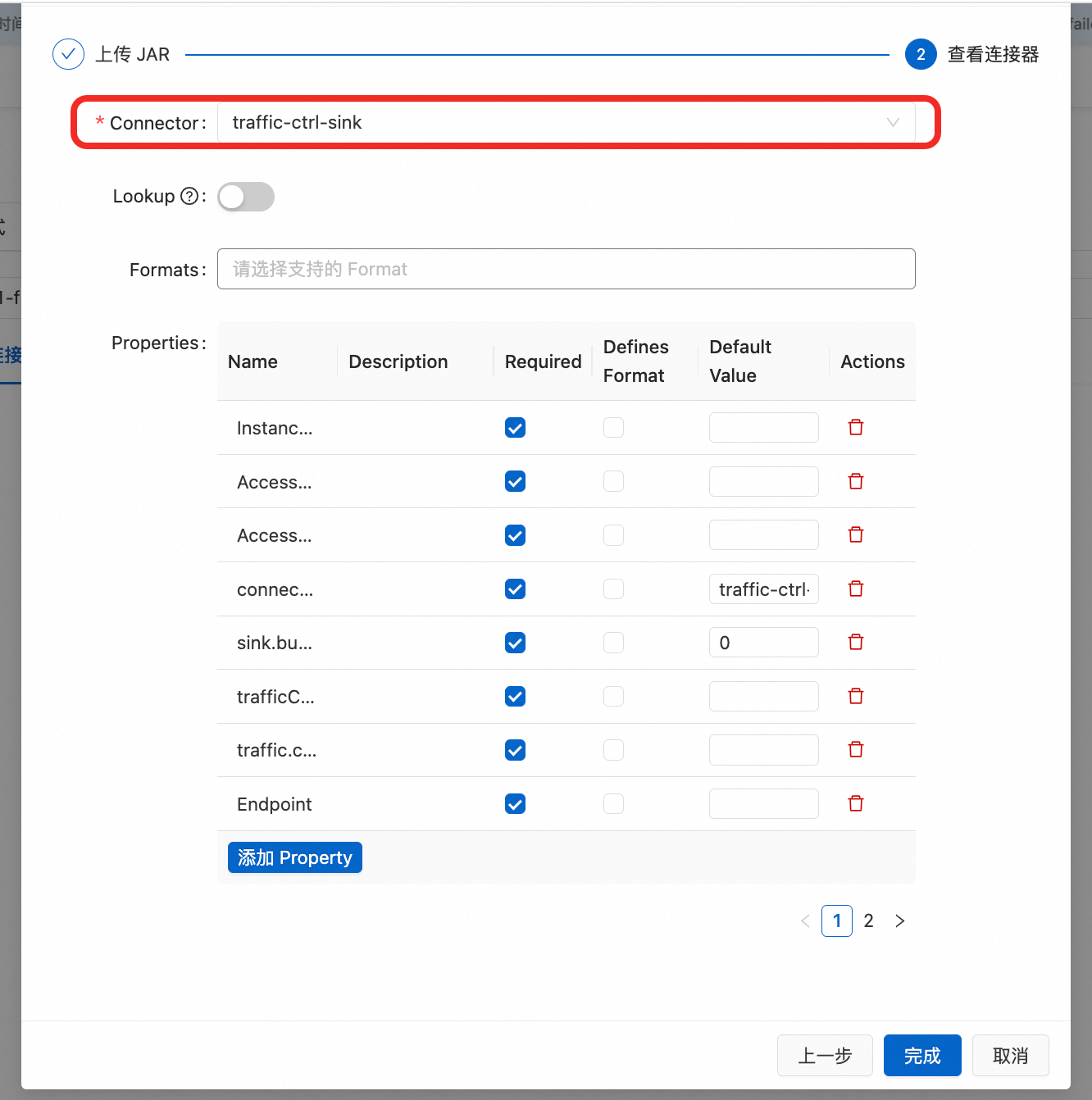The image size is (1092, 1100).
Task: Click the sink.bu... property name
Action: pos(275,643)
